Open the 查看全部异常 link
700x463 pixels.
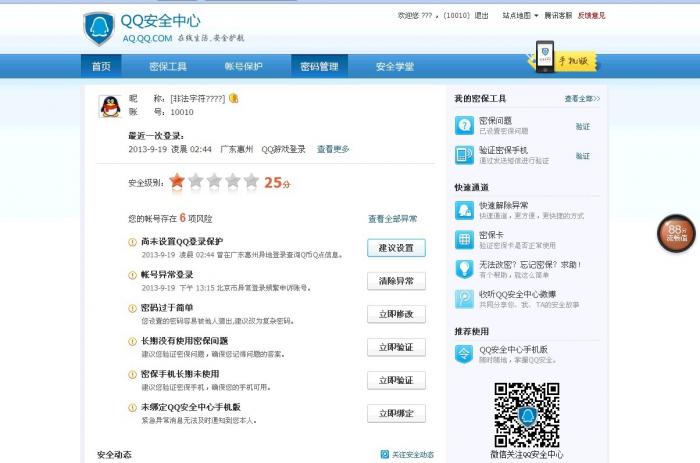[x=392, y=219]
